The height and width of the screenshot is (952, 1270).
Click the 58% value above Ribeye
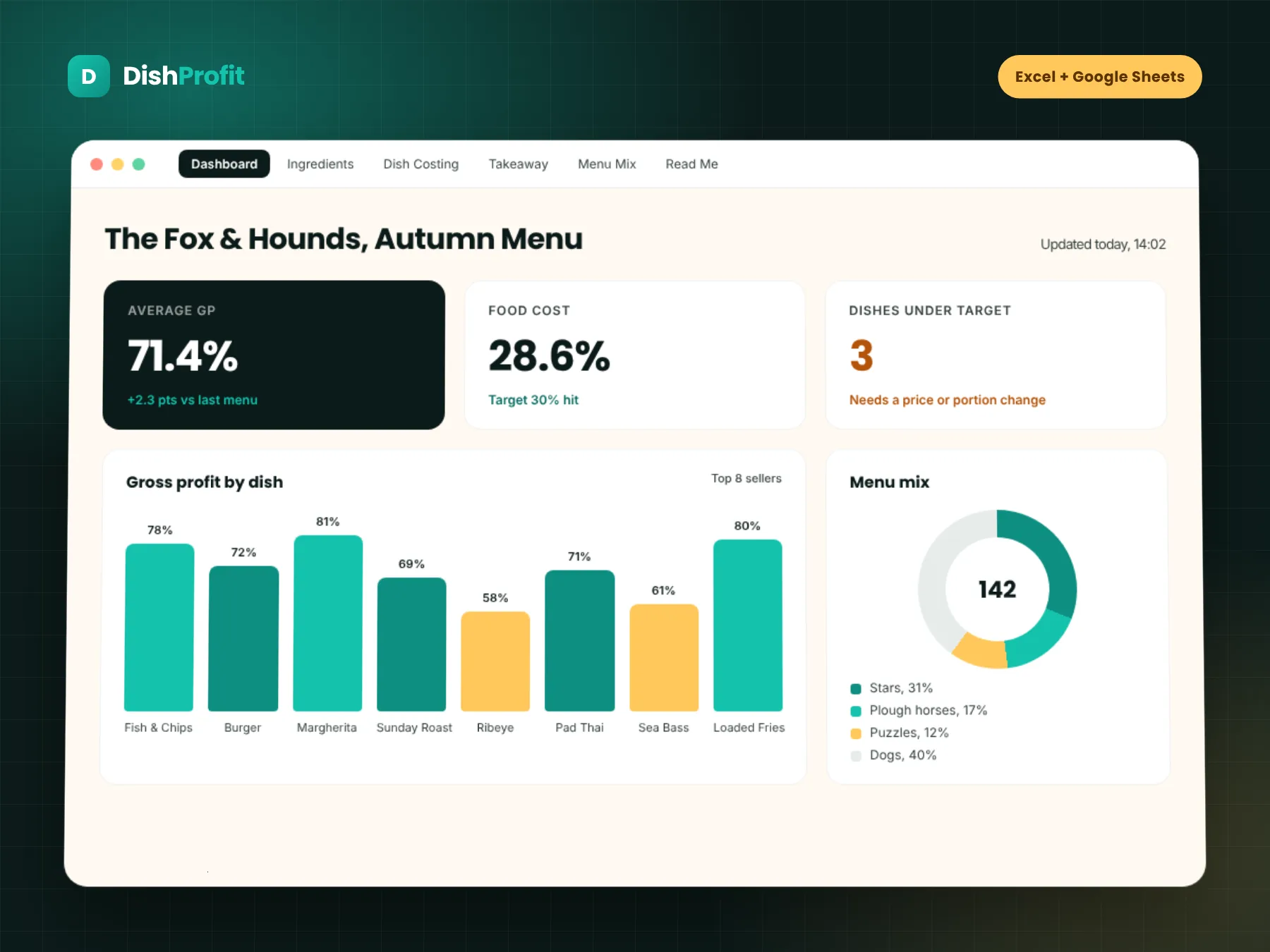tap(495, 598)
